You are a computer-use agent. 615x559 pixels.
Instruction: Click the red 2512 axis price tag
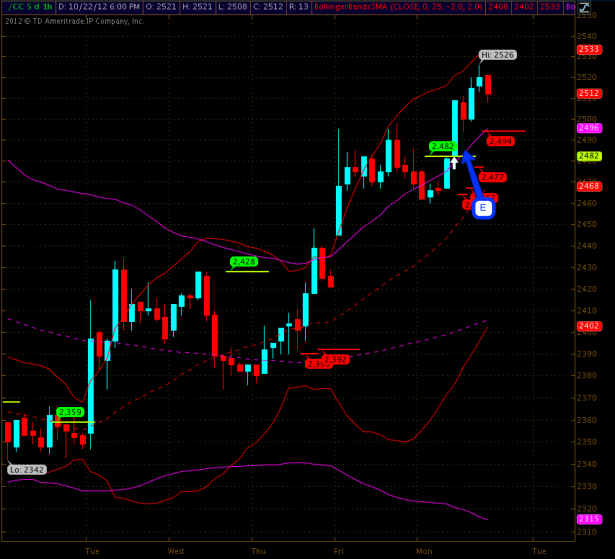[x=589, y=93]
